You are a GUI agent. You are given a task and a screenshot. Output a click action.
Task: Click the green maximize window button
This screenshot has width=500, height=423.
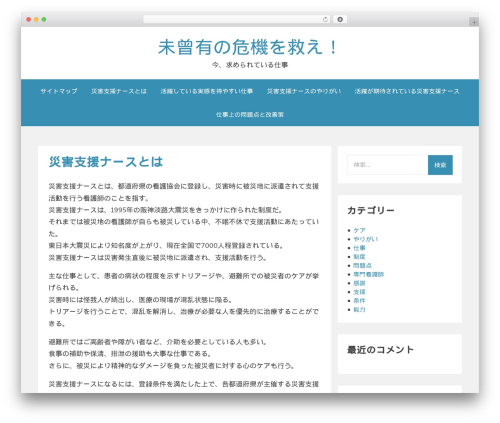pyautogui.click(x=44, y=20)
